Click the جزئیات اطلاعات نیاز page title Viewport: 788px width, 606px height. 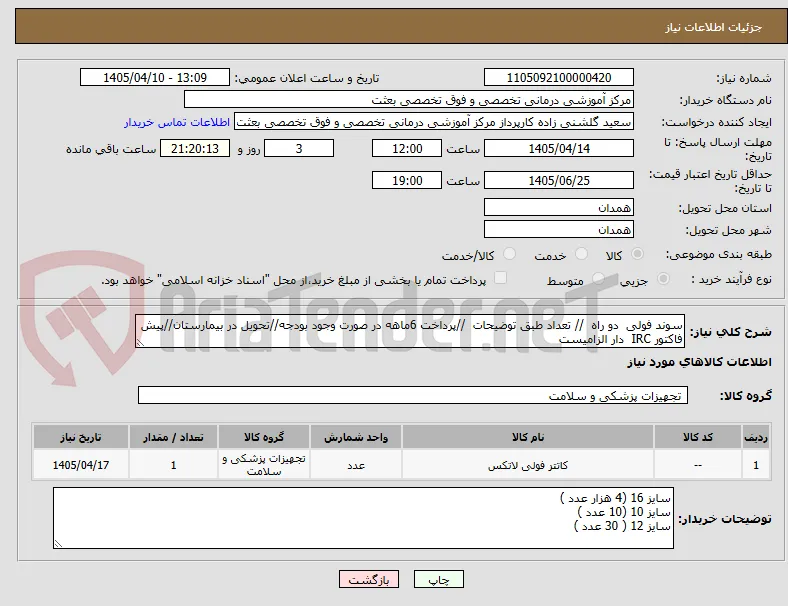click(713, 27)
